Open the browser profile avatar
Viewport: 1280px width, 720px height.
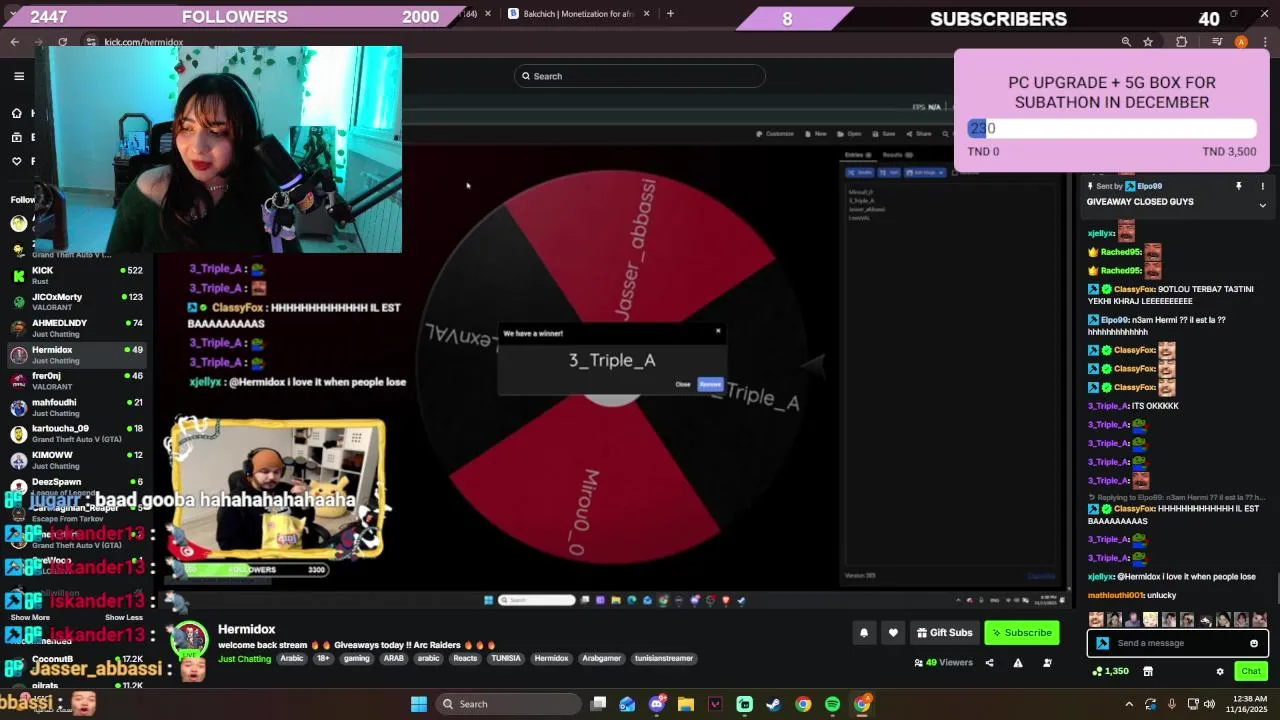tap(1241, 42)
